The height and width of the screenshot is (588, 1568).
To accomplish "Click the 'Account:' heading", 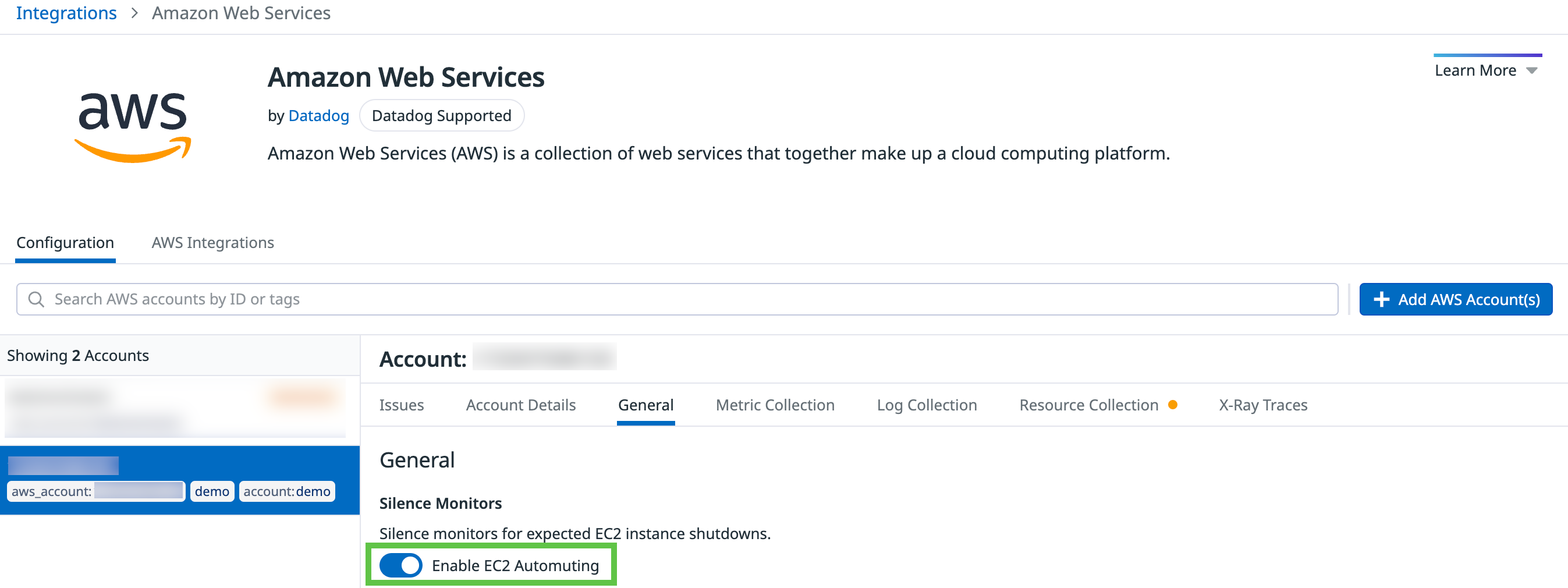I will click(x=423, y=359).
